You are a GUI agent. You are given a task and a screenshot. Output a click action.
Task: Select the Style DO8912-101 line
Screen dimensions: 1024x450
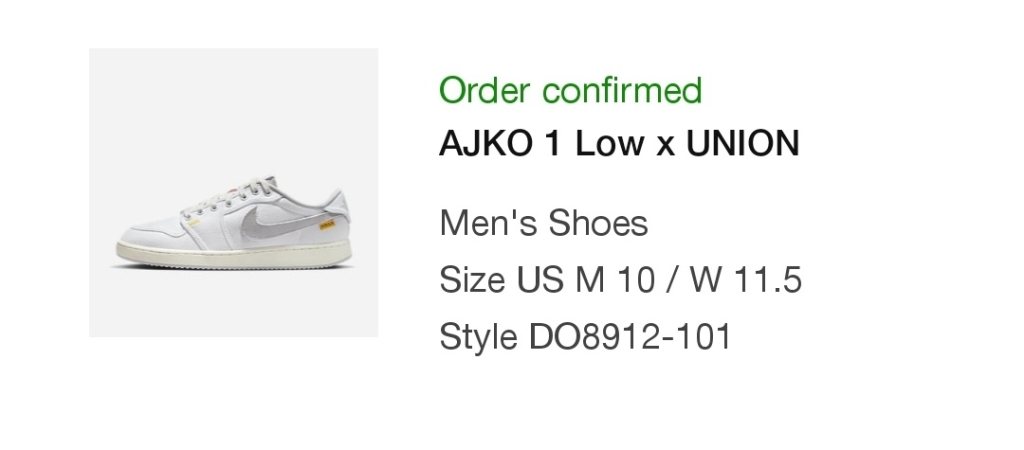(585, 337)
